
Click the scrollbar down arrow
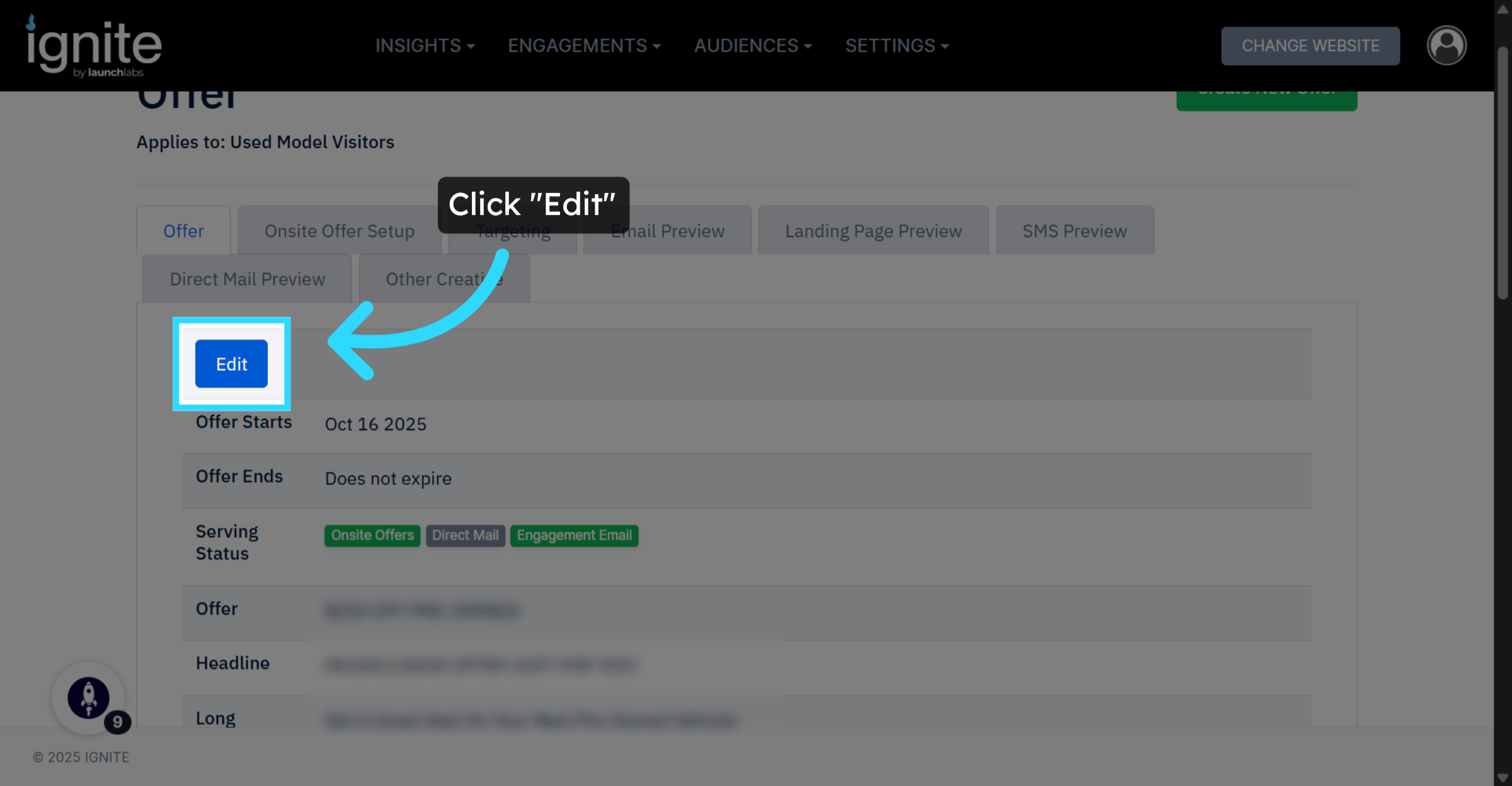(1503, 778)
